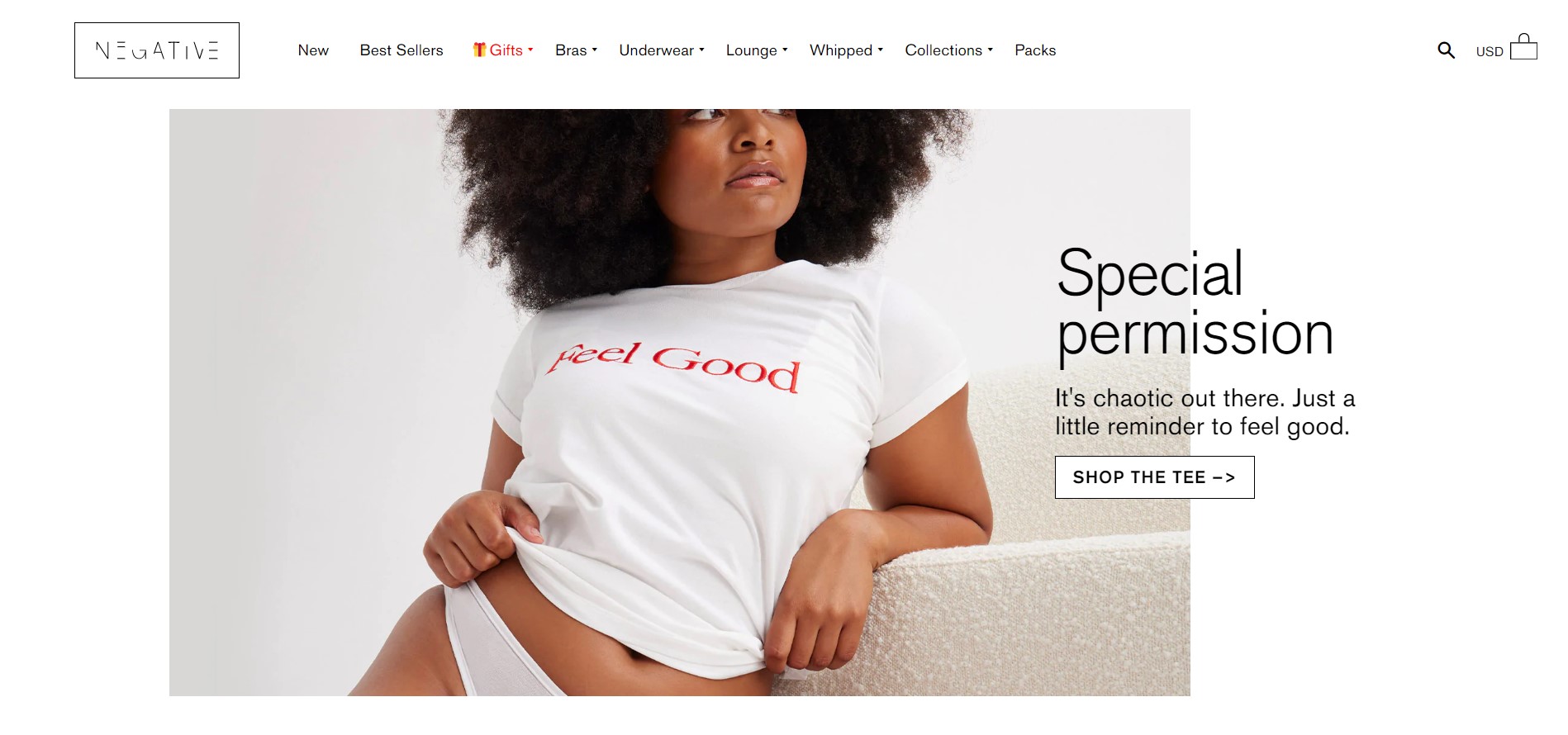Open the search magnifier icon
1568x735 pixels.
[1446, 50]
